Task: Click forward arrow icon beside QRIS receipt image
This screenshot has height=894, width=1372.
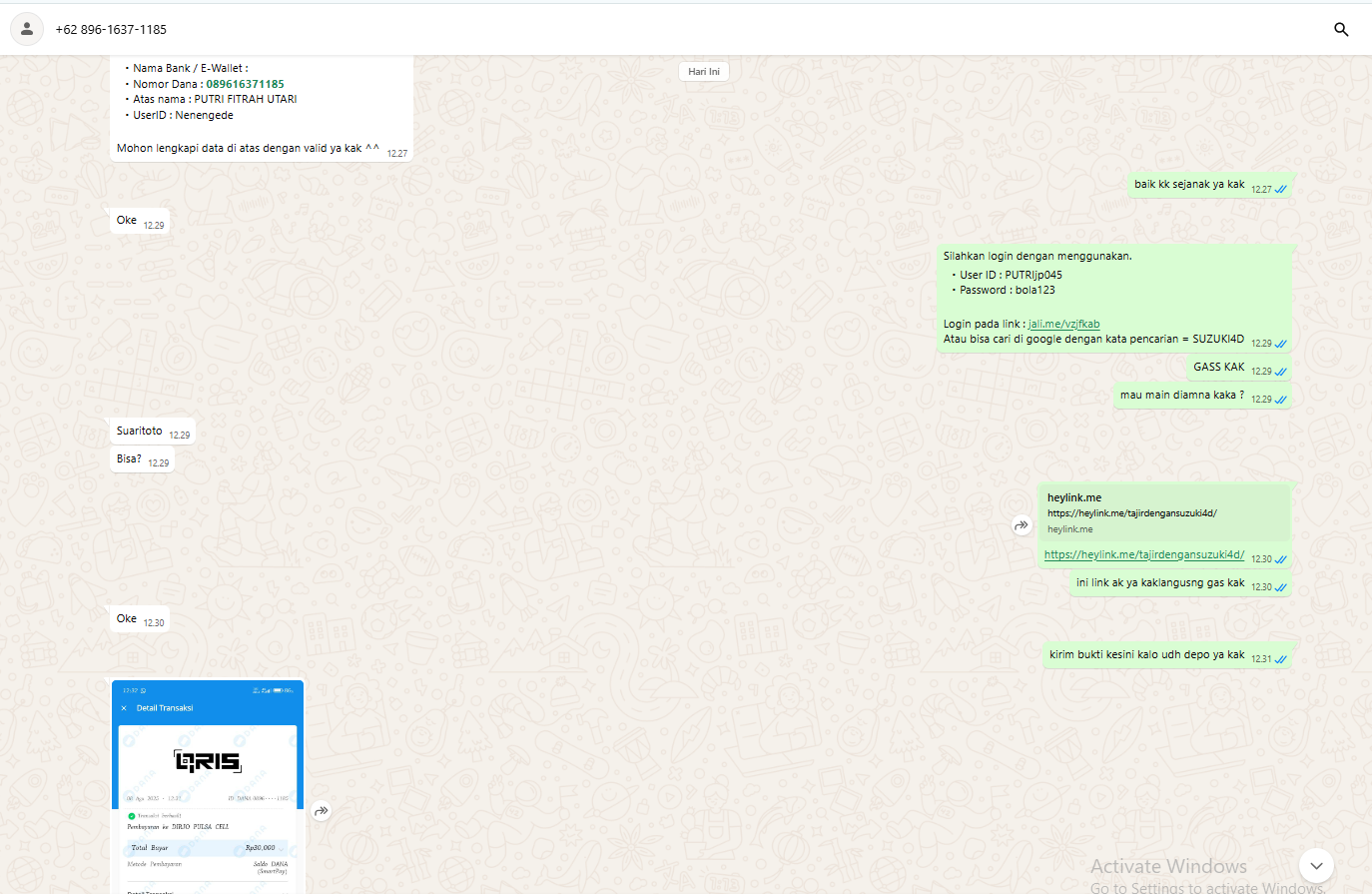Action: (x=322, y=811)
